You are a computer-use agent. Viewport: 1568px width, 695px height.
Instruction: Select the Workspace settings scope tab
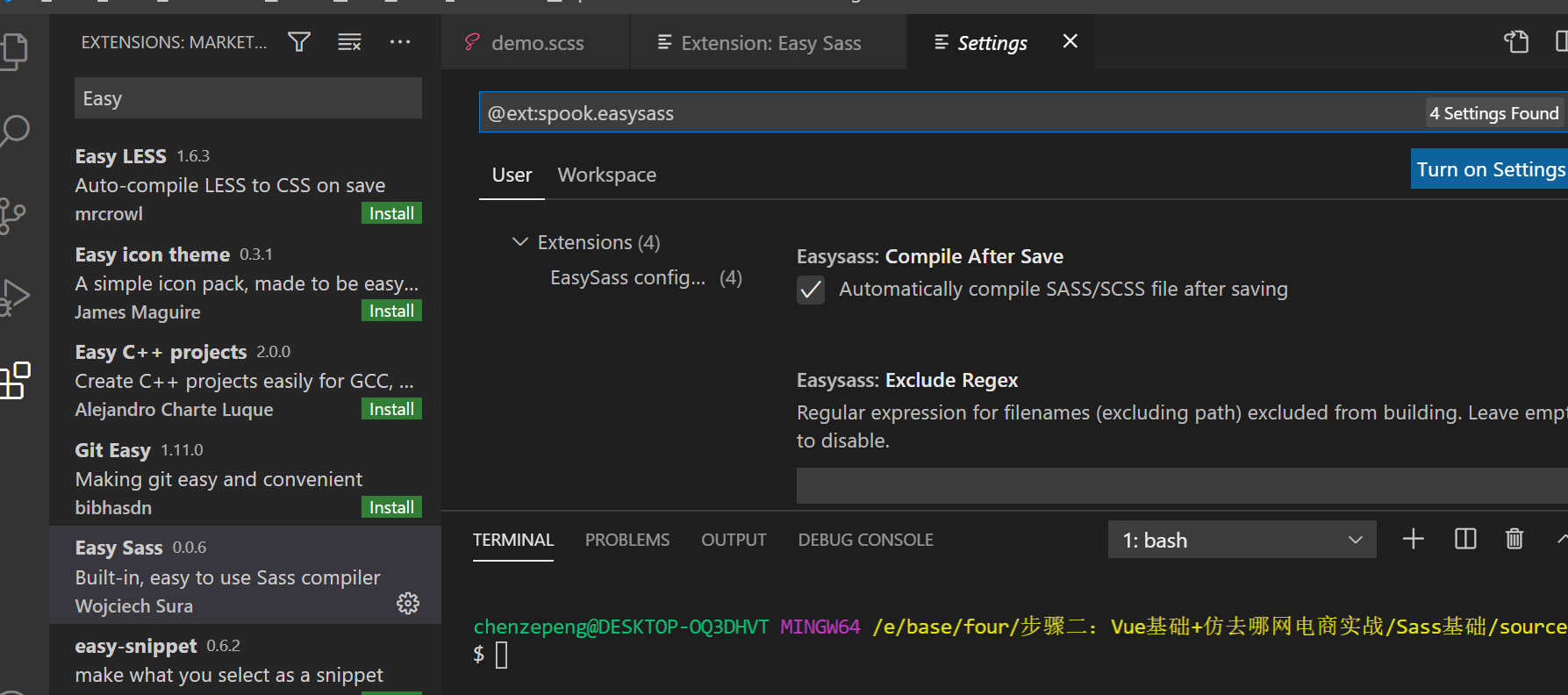(607, 175)
